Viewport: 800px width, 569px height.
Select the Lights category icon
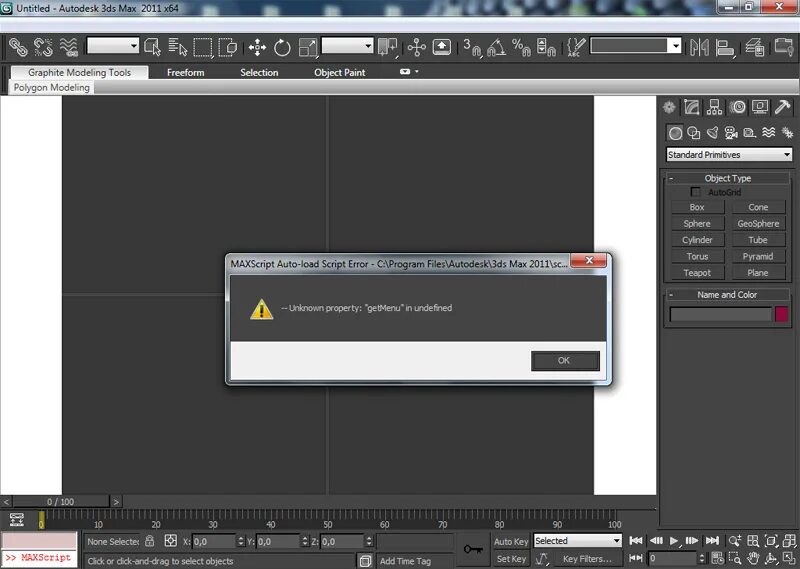click(713, 133)
